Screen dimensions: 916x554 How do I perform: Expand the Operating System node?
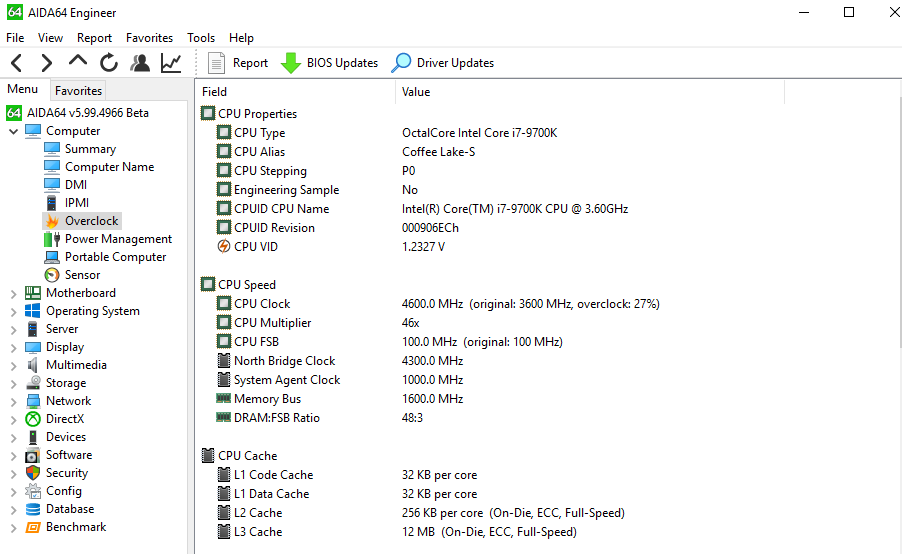coord(13,312)
